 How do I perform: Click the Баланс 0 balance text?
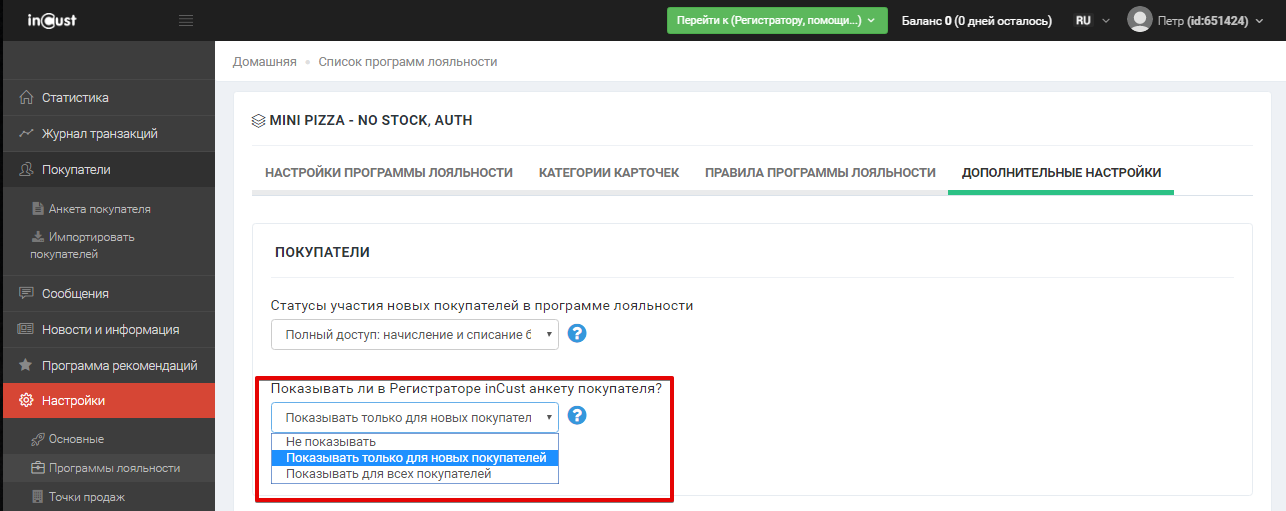click(x=976, y=20)
